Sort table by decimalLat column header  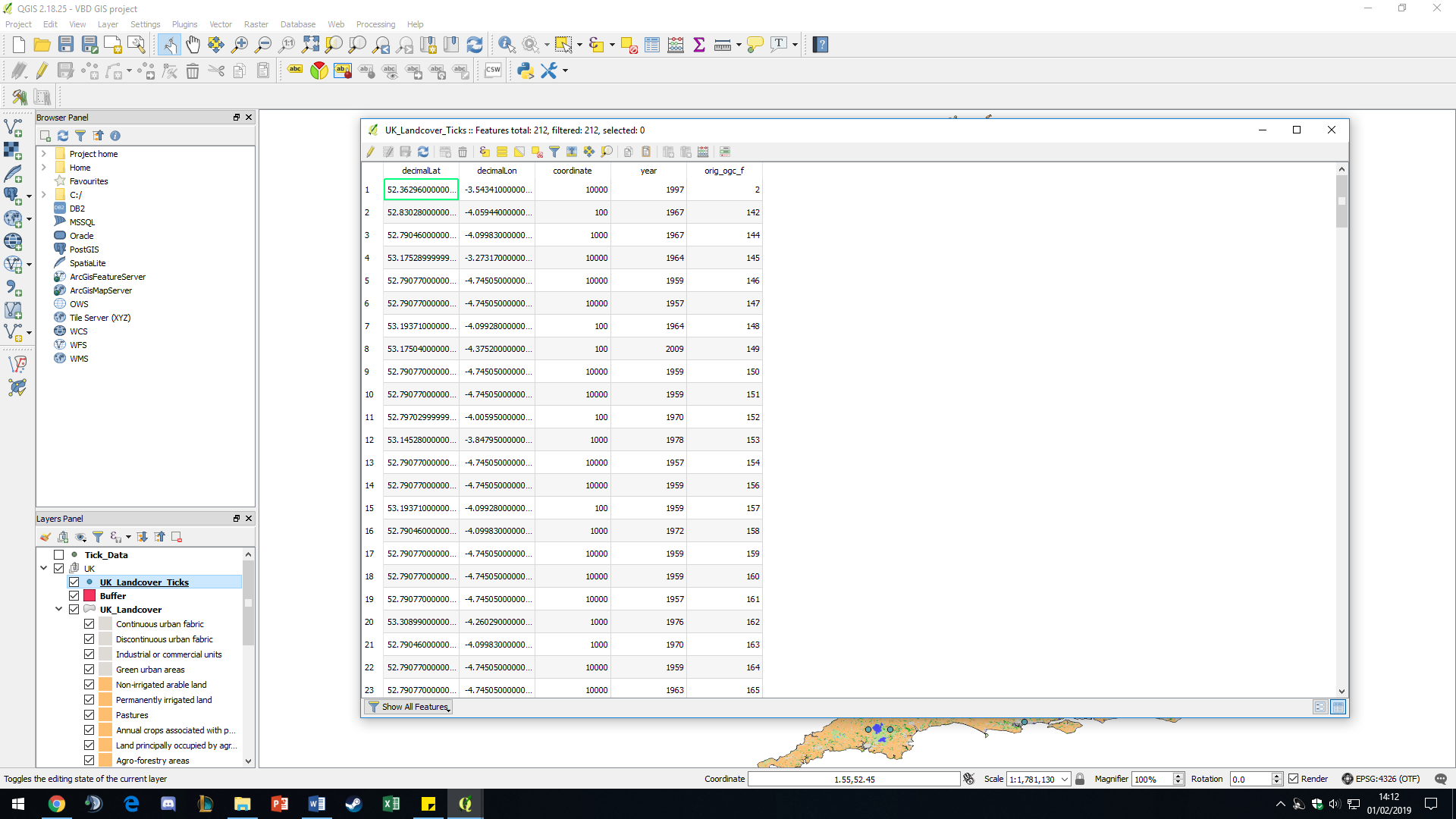coord(421,171)
